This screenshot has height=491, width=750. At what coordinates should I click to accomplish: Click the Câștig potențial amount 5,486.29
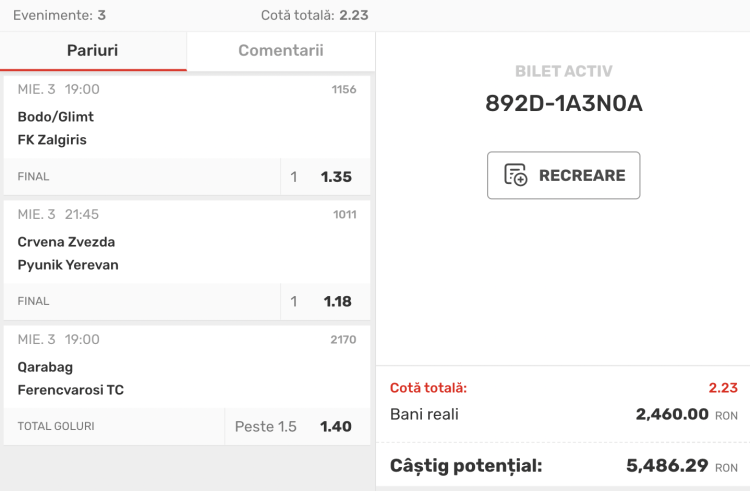pos(667,466)
